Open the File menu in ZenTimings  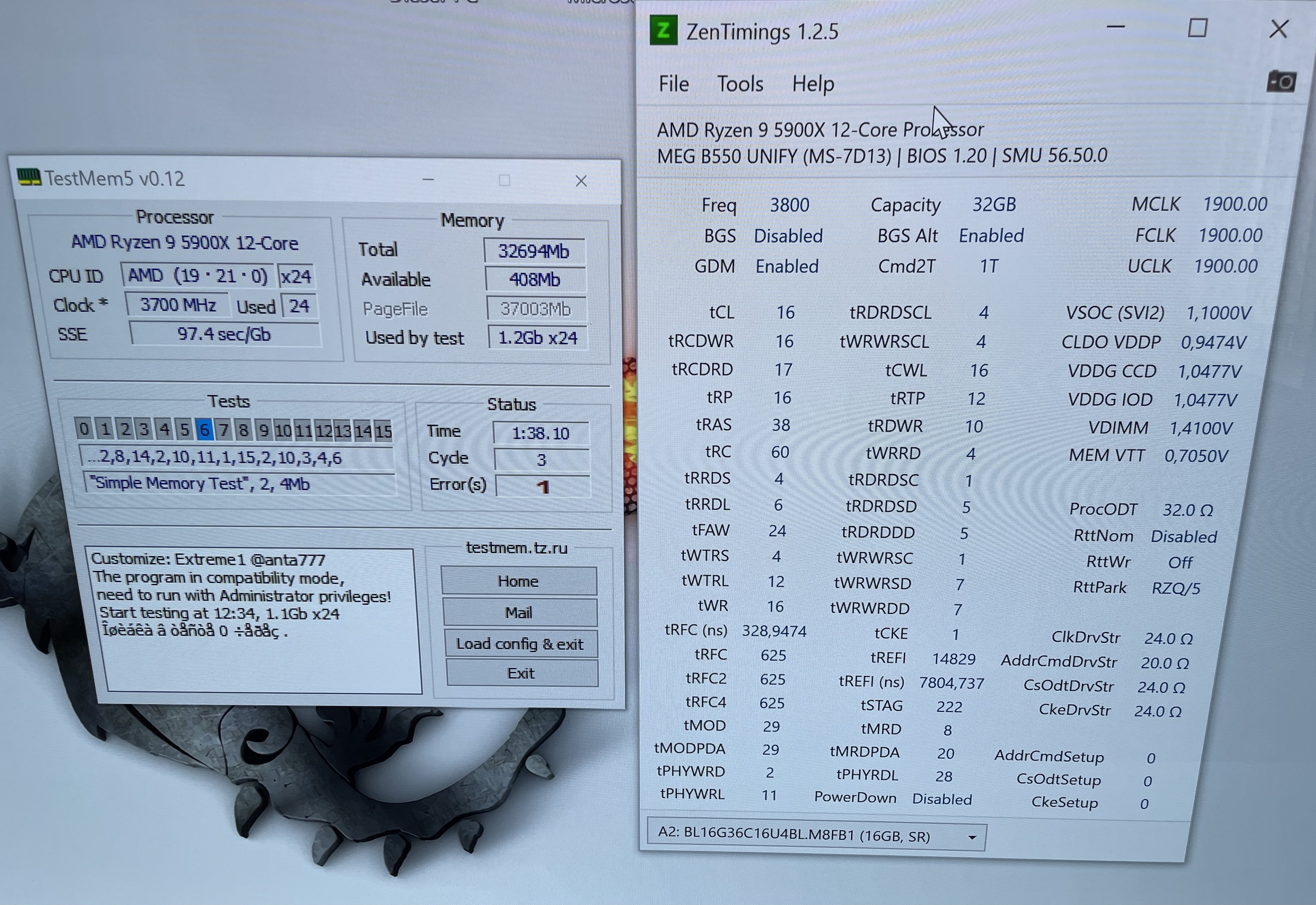(x=673, y=84)
